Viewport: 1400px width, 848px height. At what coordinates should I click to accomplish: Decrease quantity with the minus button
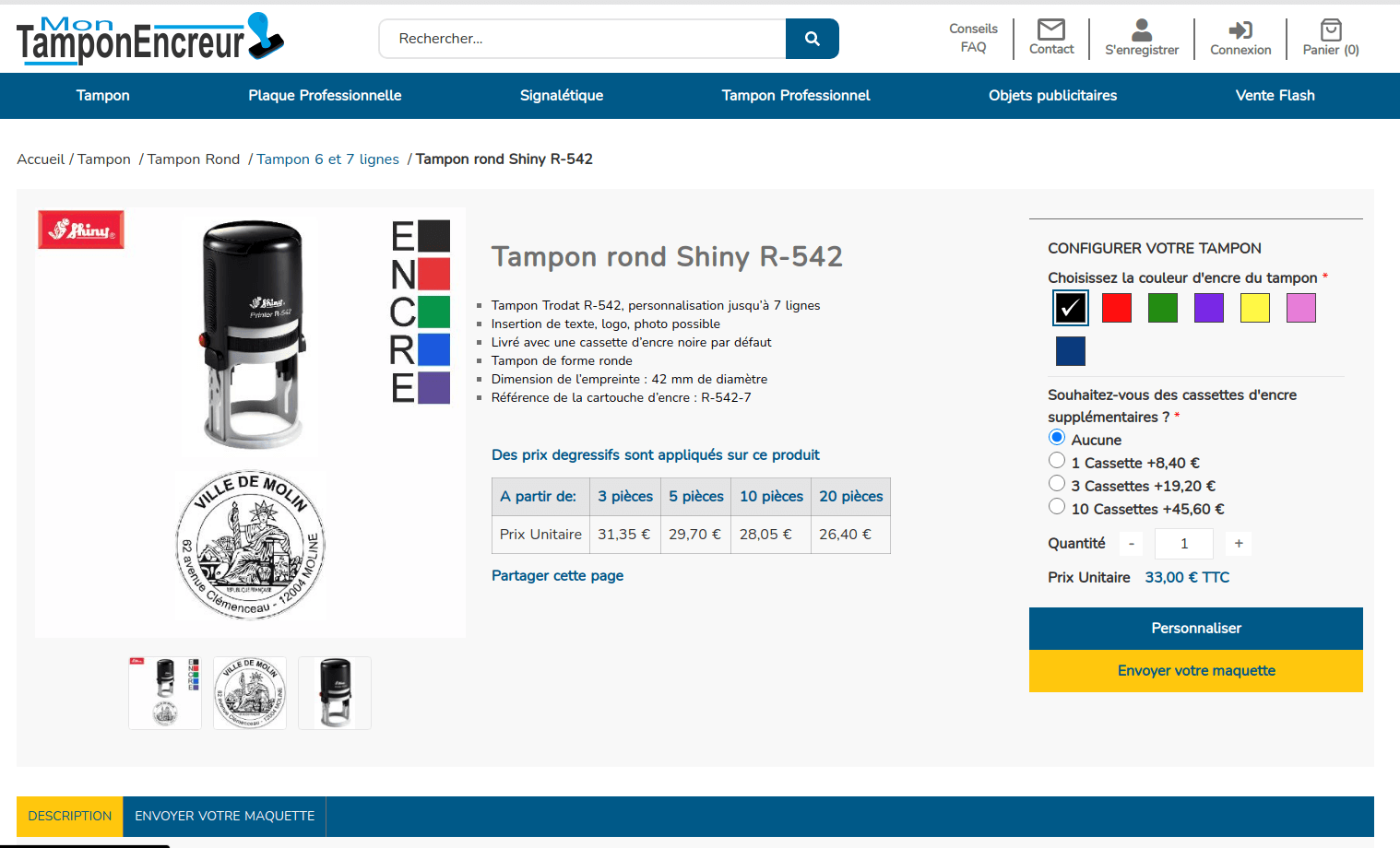tap(1132, 544)
